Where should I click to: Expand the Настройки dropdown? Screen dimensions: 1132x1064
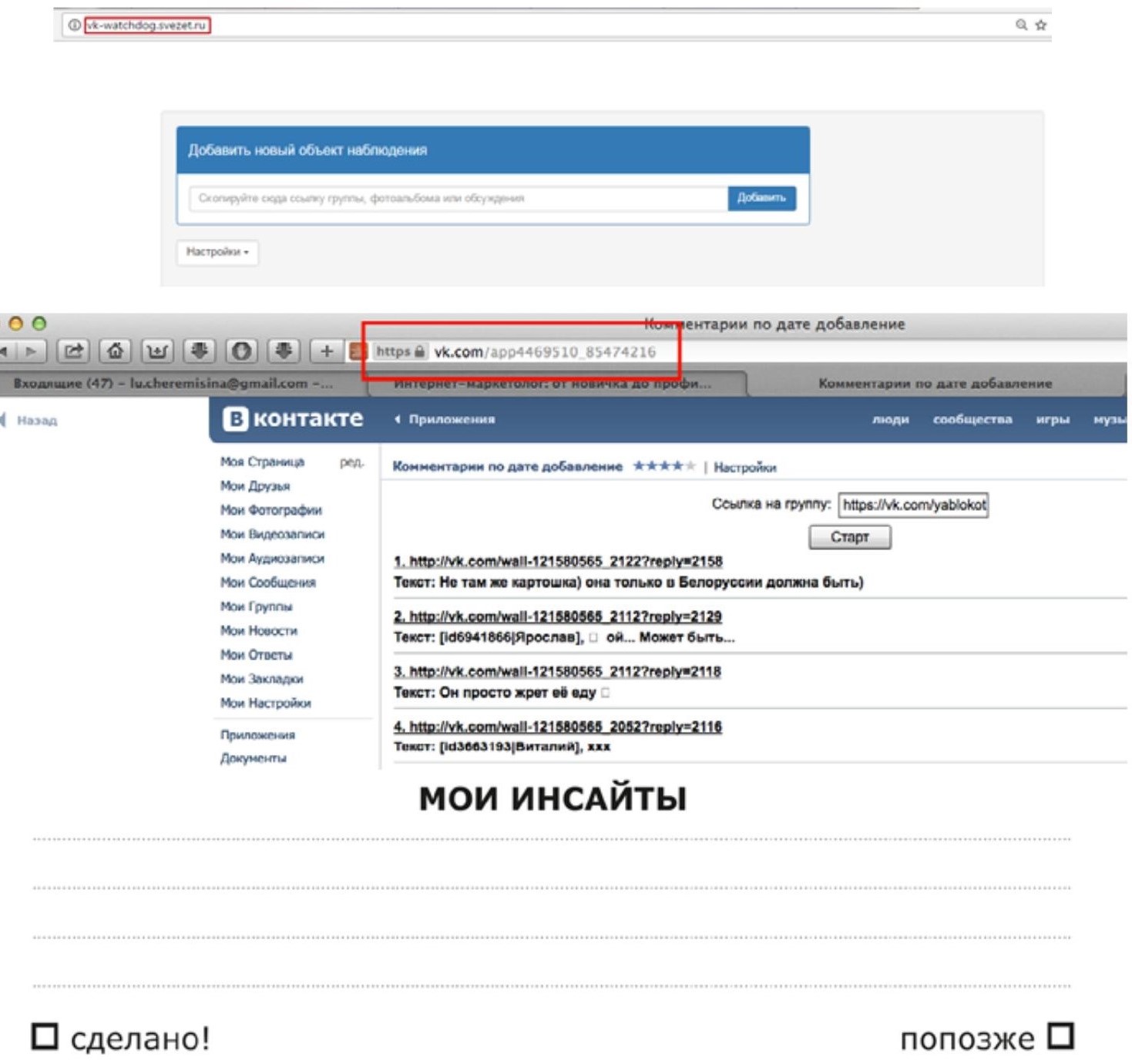(x=217, y=252)
